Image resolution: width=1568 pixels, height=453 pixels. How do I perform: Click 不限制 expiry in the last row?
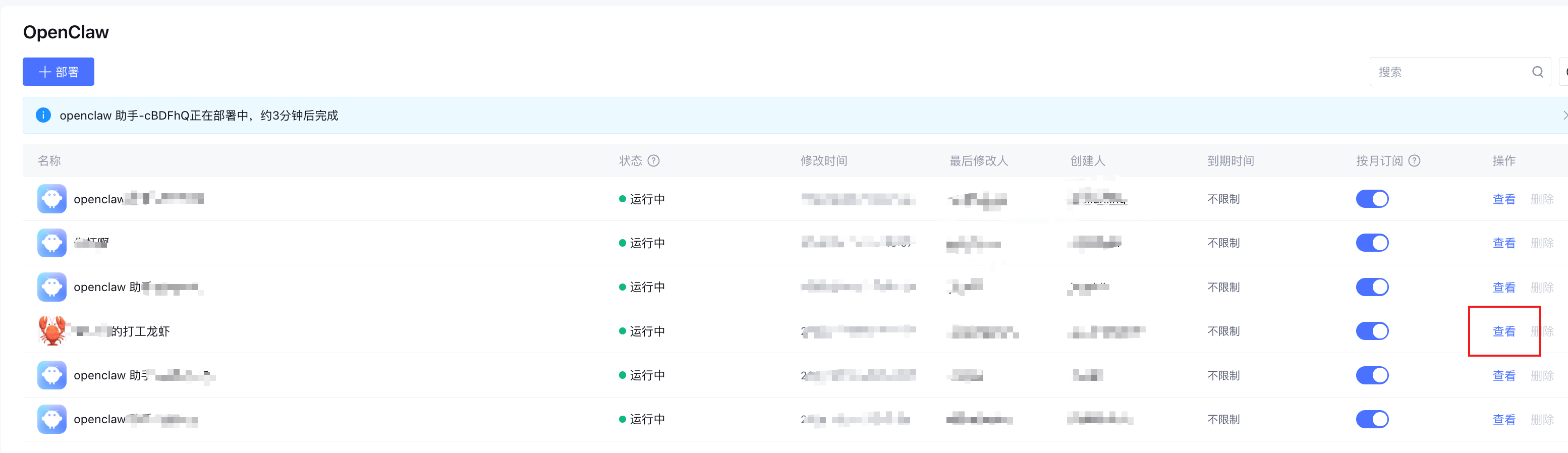click(x=1223, y=420)
